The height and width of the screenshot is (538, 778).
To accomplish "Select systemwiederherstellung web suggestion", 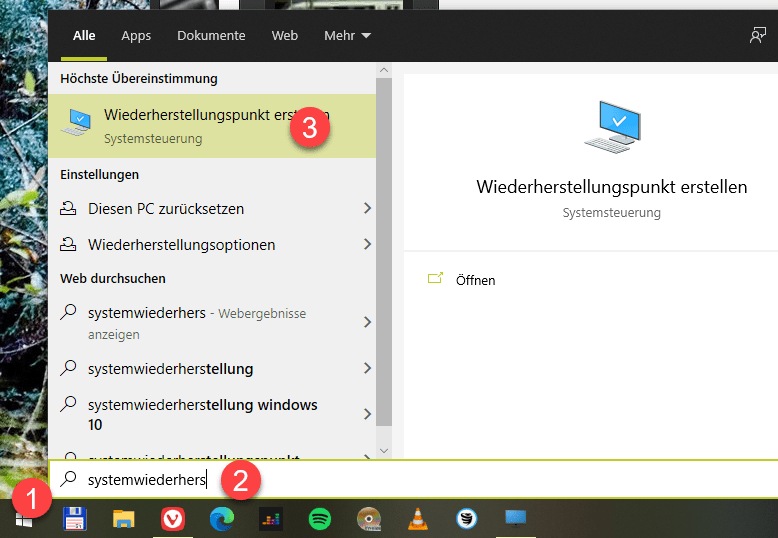I will click(212, 368).
